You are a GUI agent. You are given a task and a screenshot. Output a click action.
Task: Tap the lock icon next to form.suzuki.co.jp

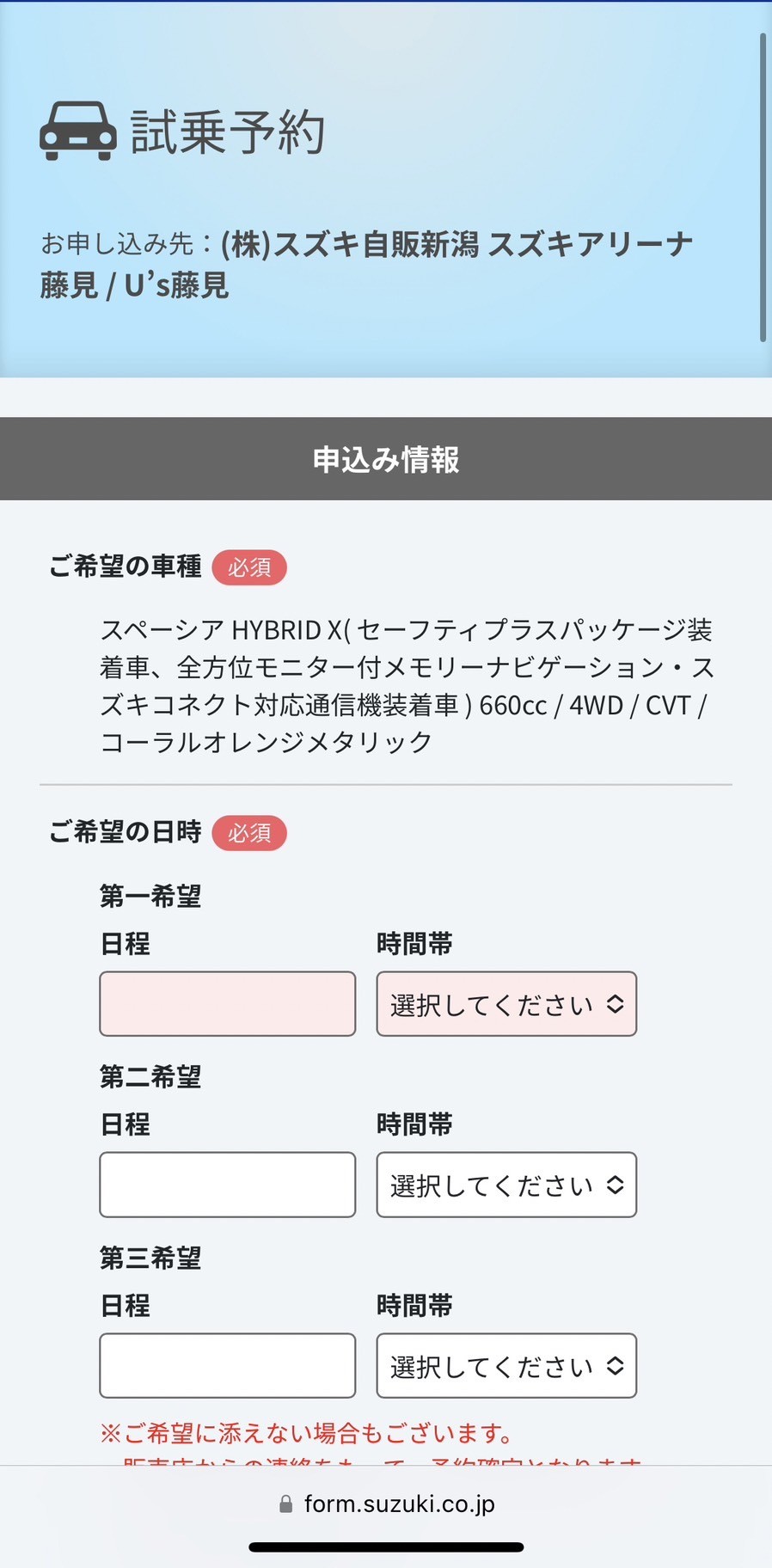286,1504
